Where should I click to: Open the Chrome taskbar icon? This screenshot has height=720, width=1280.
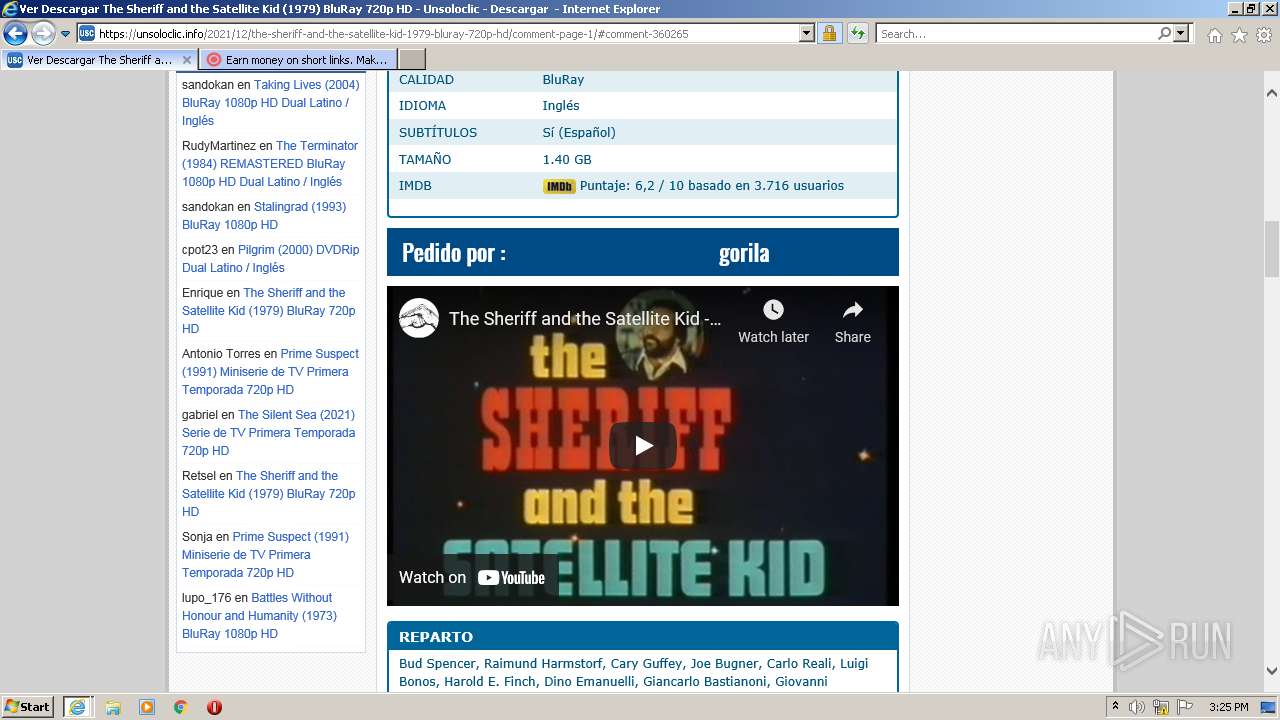(180, 707)
